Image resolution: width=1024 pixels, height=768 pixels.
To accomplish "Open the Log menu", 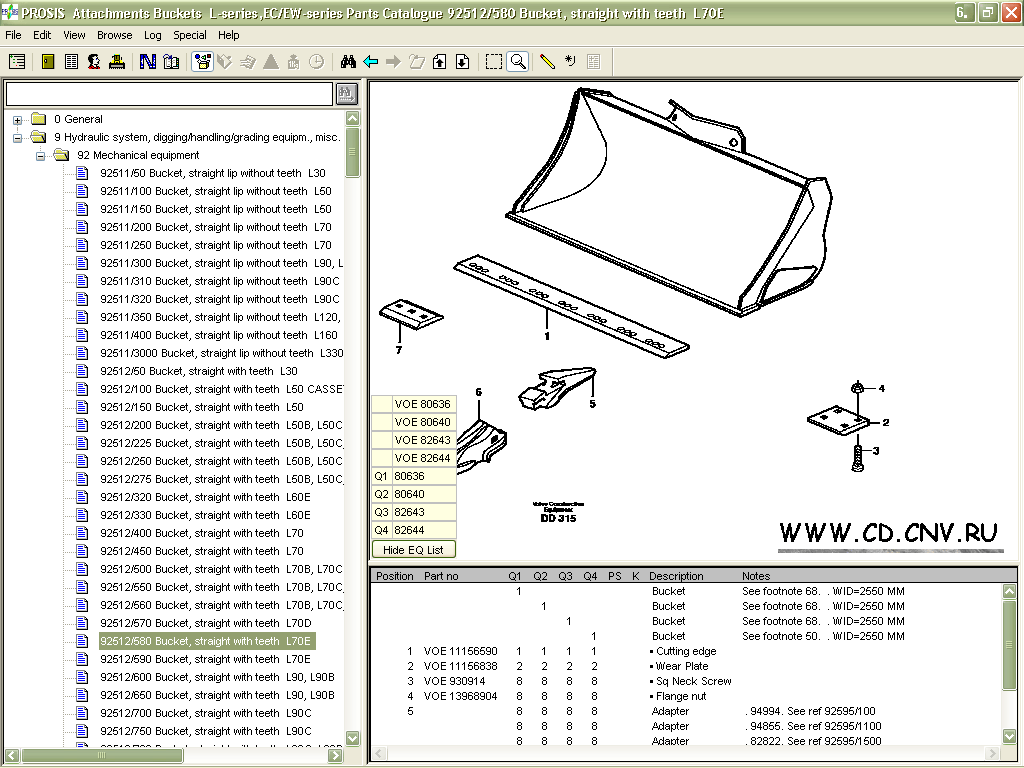I will [x=153, y=35].
